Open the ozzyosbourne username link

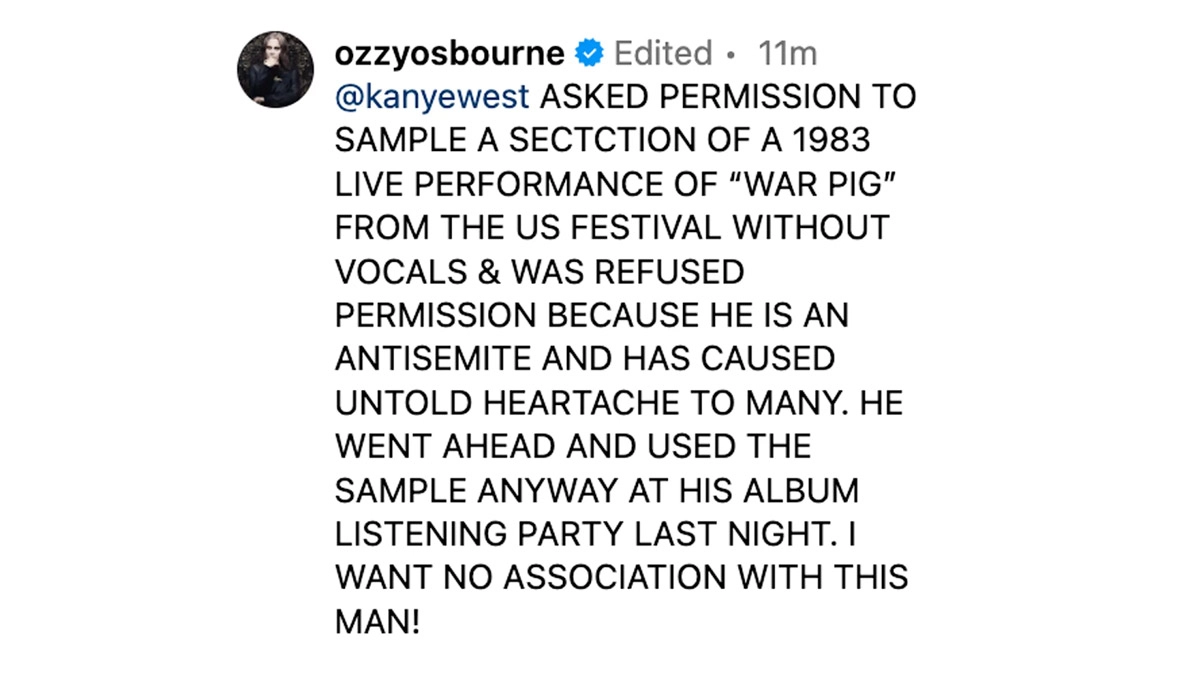click(x=450, y=53)
